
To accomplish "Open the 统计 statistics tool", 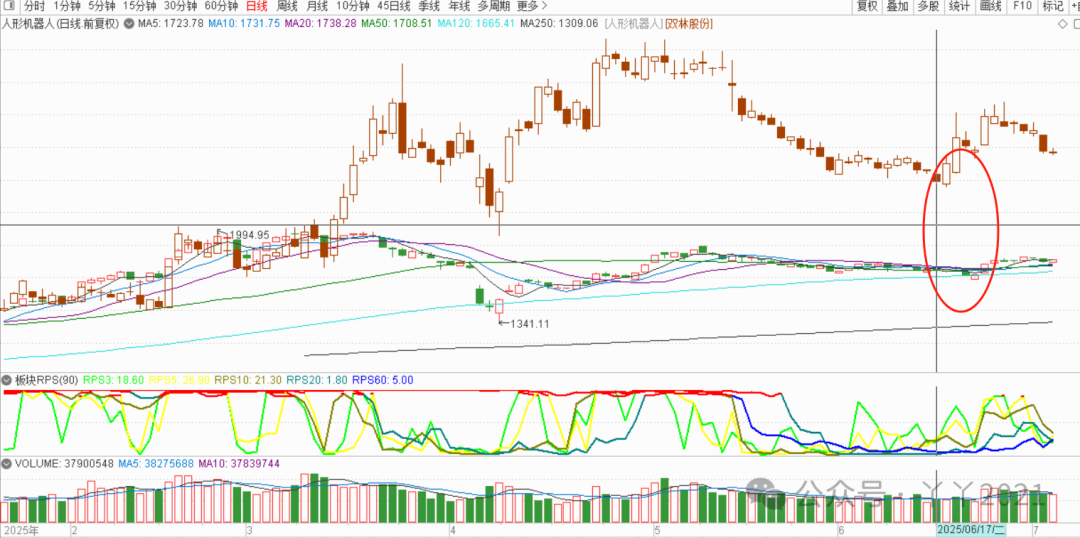I will [x=959, y=6].
